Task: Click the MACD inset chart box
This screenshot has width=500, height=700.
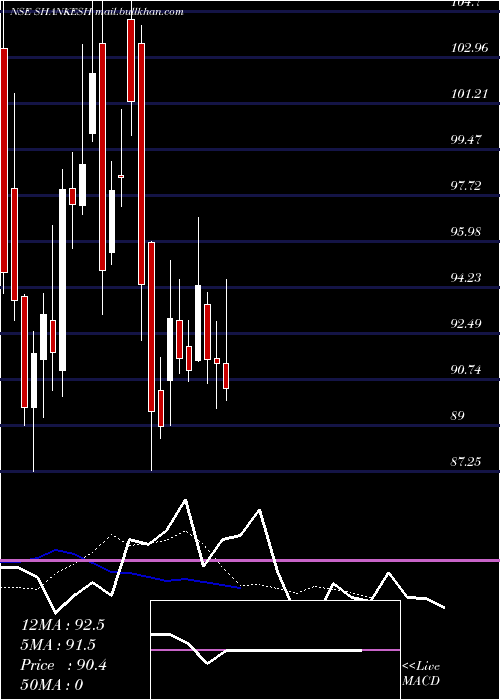Action: tap(275, 650)
